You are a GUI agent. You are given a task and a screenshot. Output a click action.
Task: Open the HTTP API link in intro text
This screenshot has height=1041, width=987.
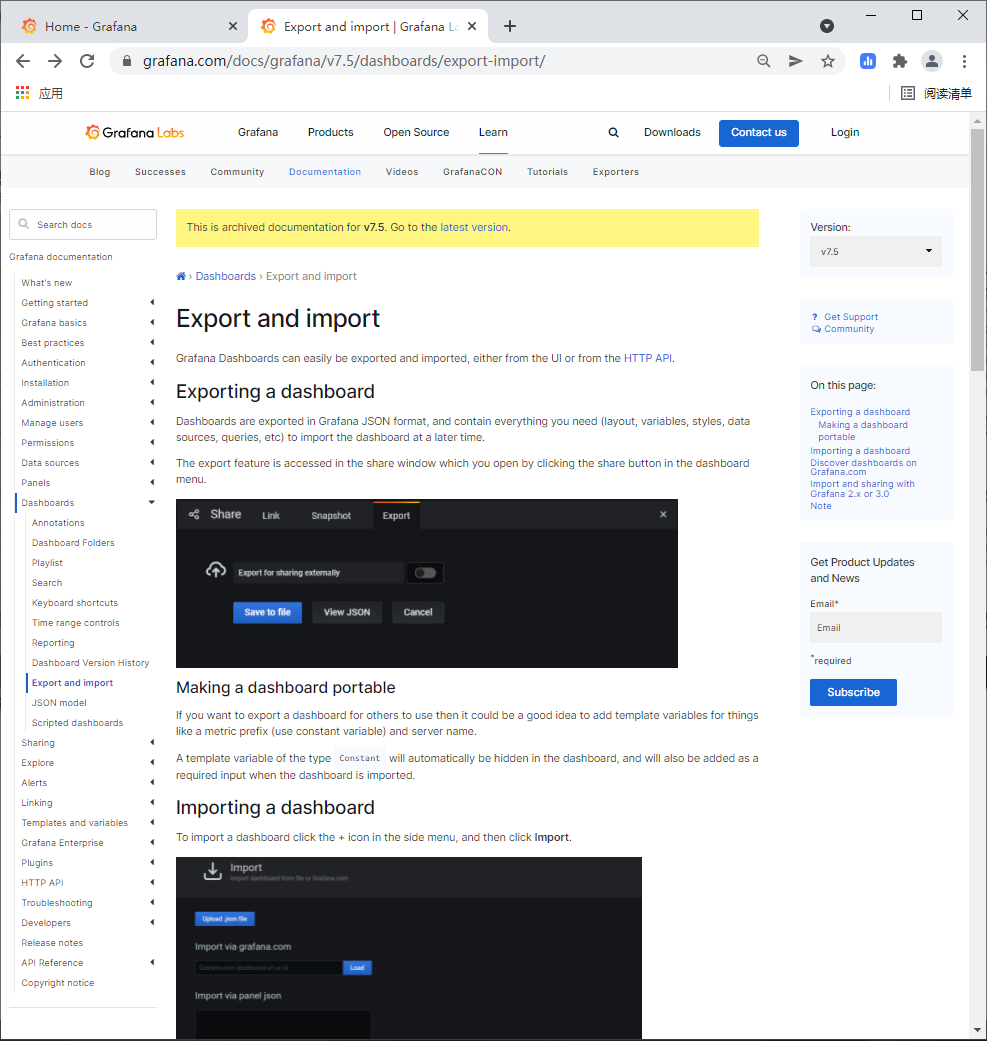tap(648, 358)
